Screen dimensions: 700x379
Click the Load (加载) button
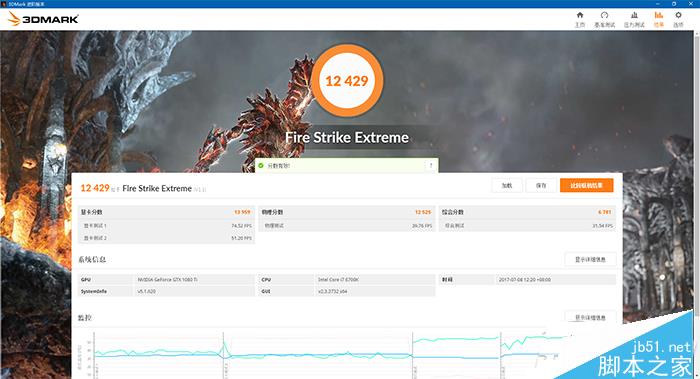point(507,185)
